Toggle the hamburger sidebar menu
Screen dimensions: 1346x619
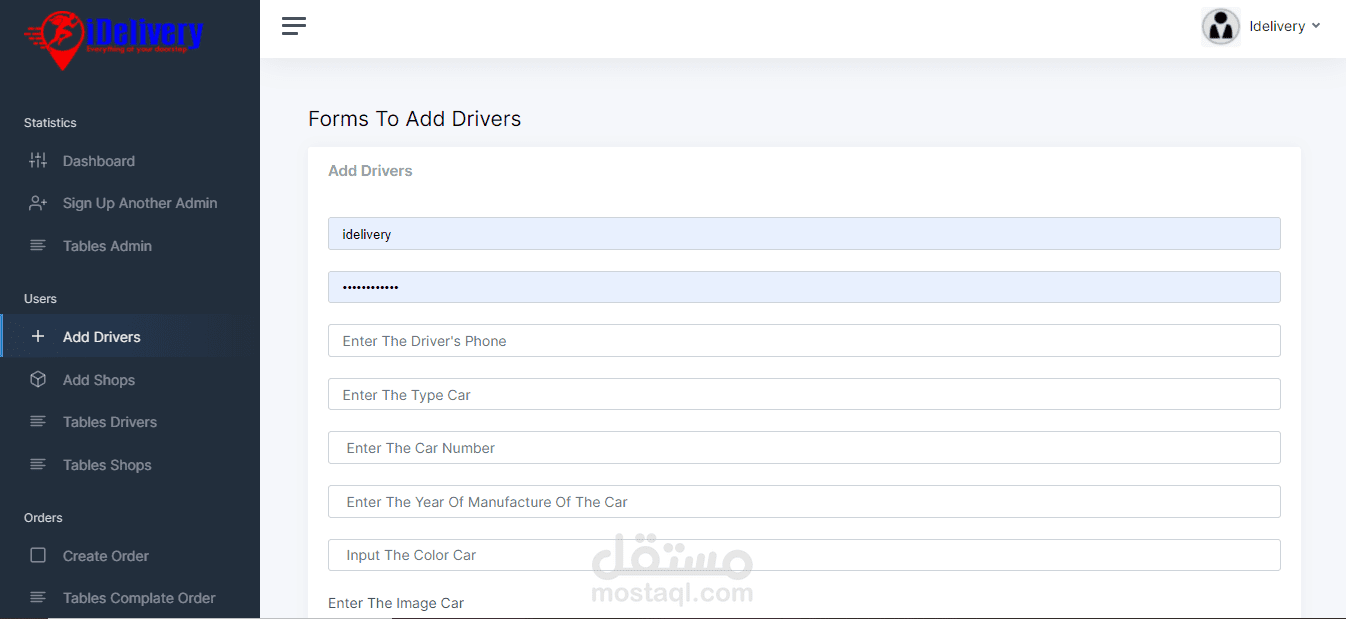pyautogui.click(x=294, y=26)
